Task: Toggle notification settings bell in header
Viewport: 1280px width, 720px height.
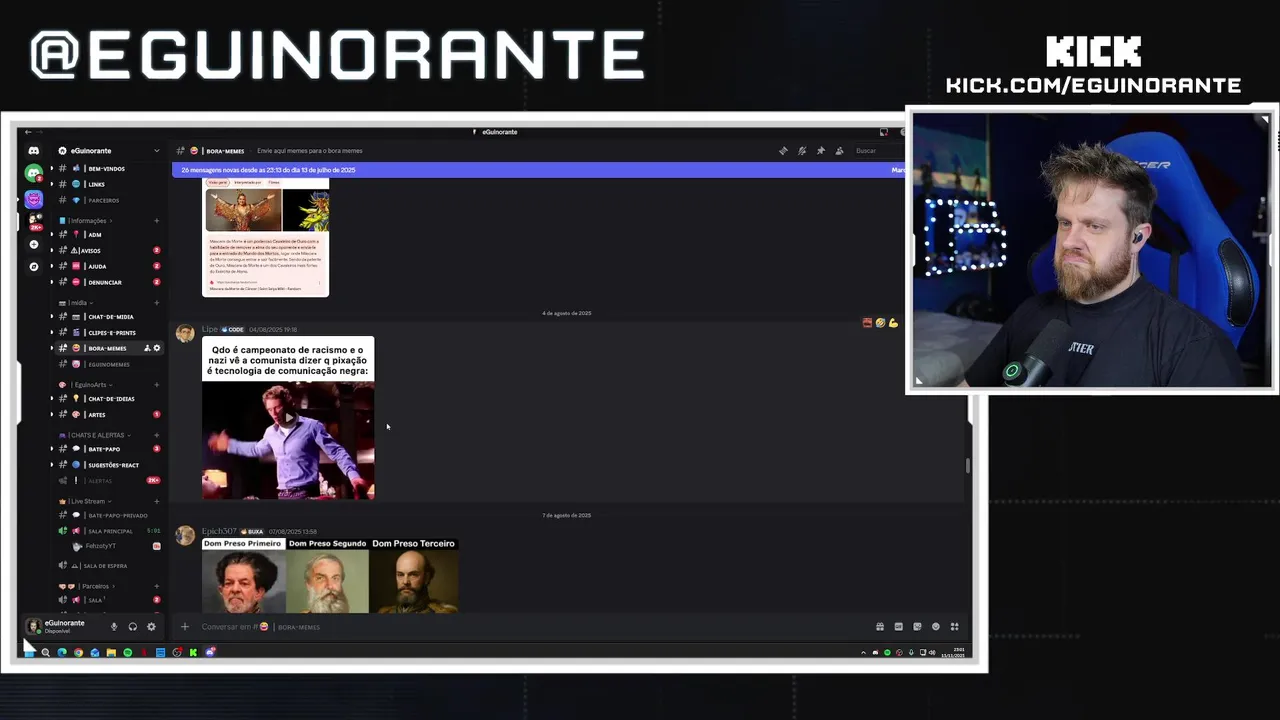Action: (x=802, y=151)
